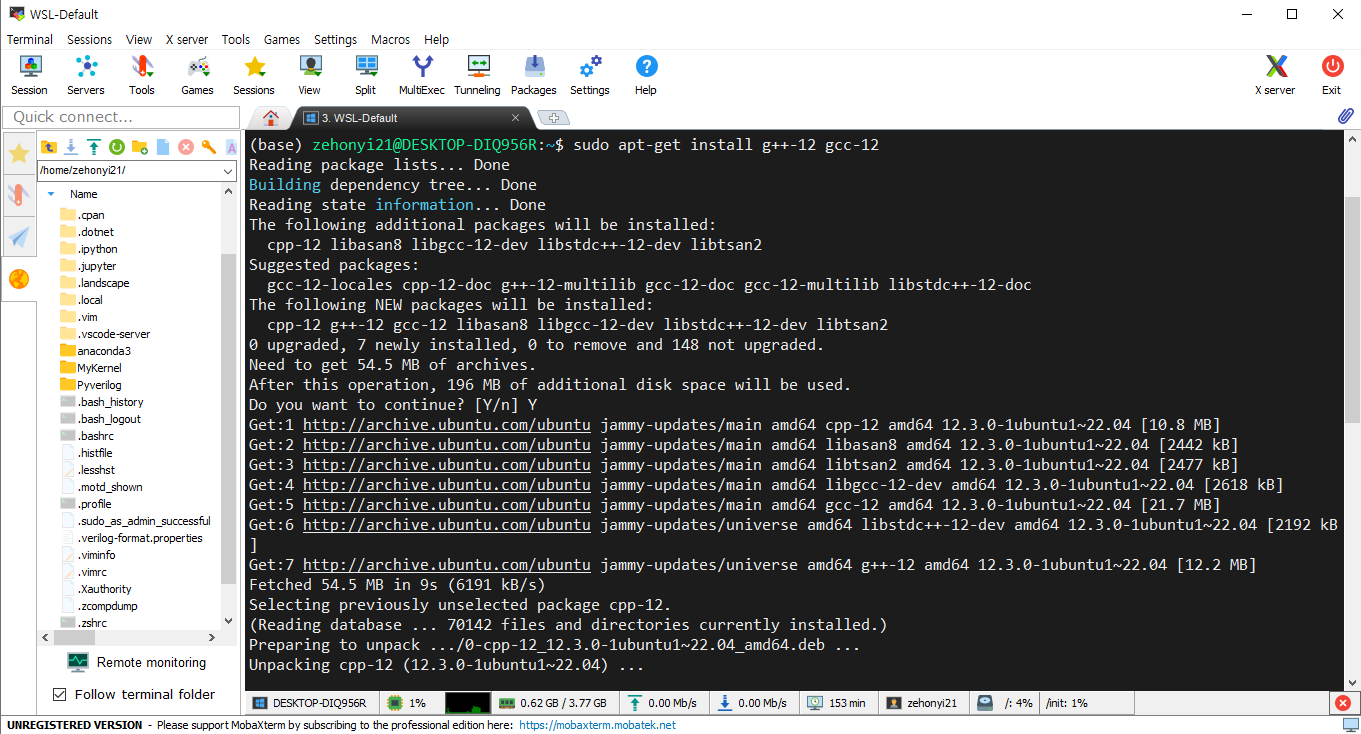1361x734 pixels.
Task: Click the red delete file icon
Action: pyautogui.click(x=186, y=147)
